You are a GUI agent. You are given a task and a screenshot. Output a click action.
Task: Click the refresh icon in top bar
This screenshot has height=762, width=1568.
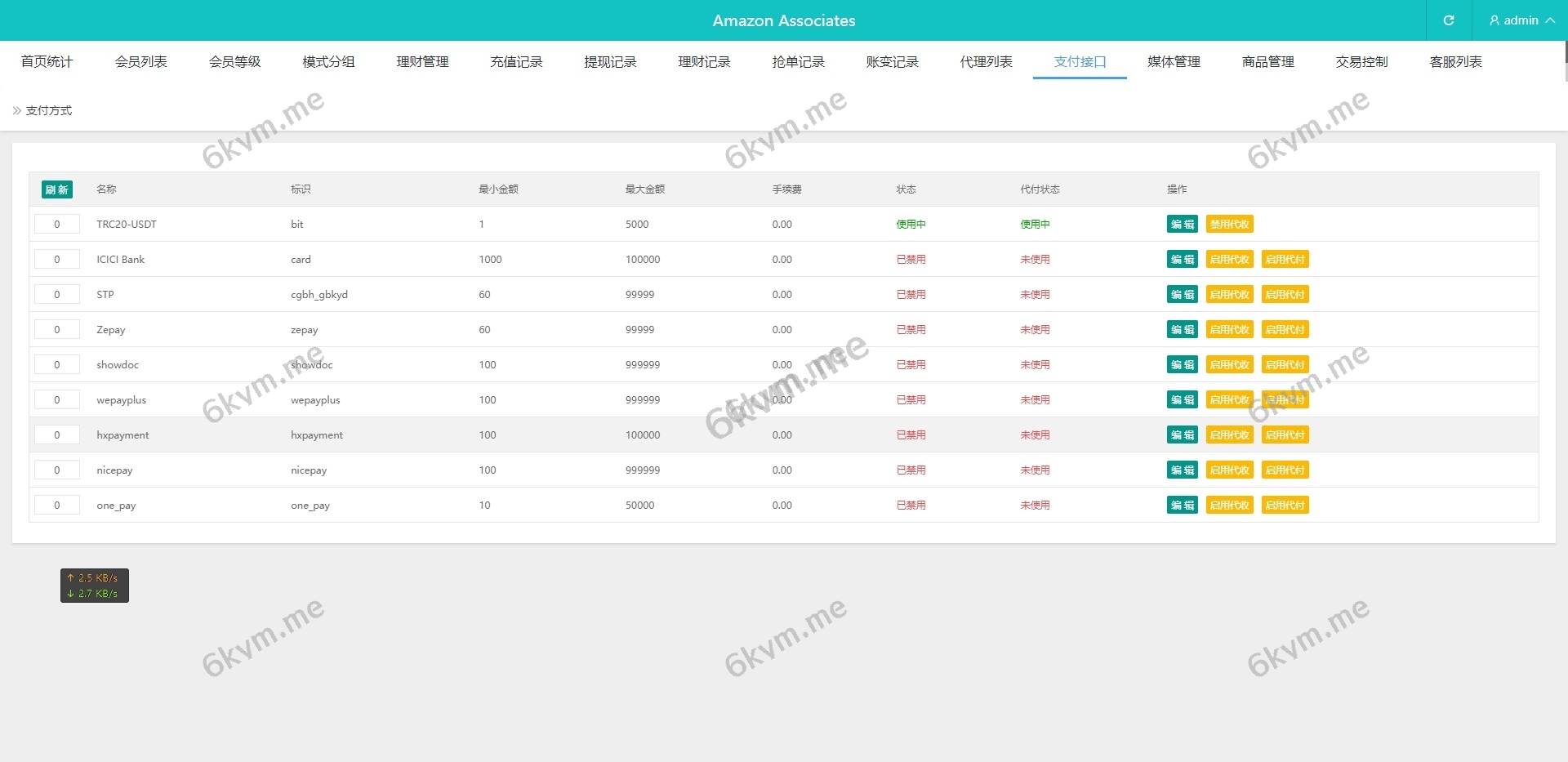[x=1448, y=20]
